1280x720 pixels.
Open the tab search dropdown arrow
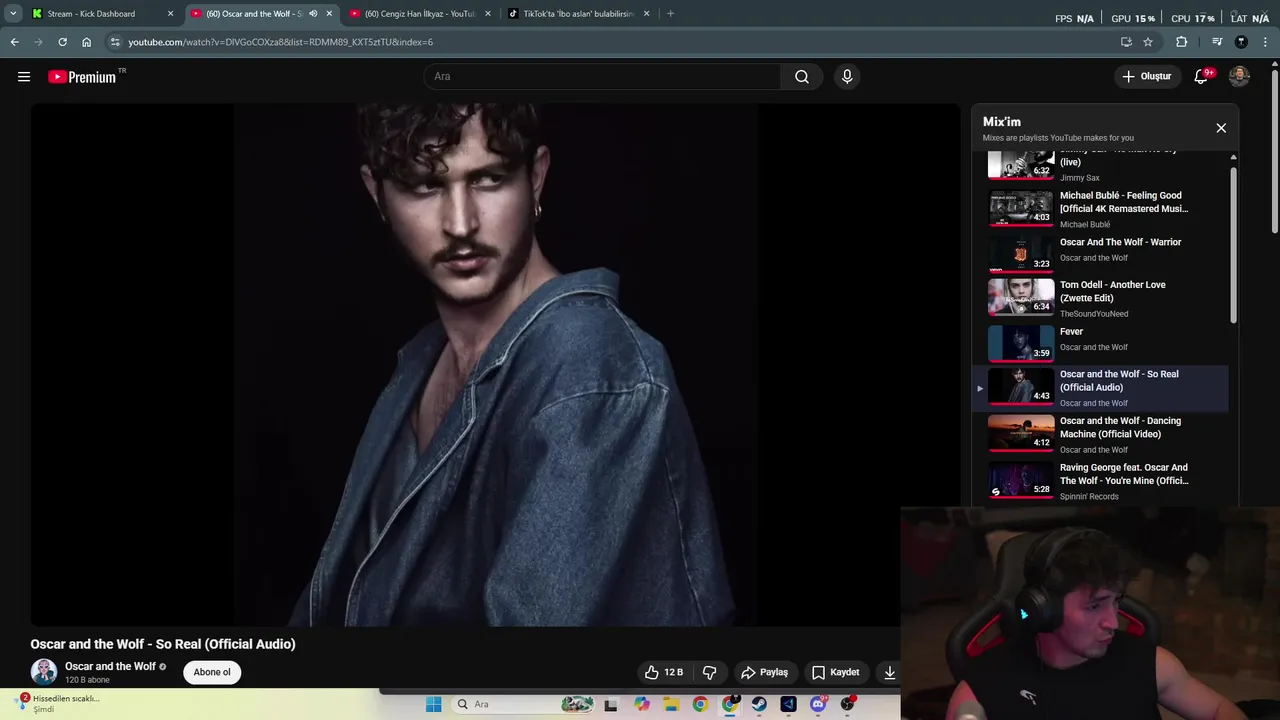[x=13, y=14]
